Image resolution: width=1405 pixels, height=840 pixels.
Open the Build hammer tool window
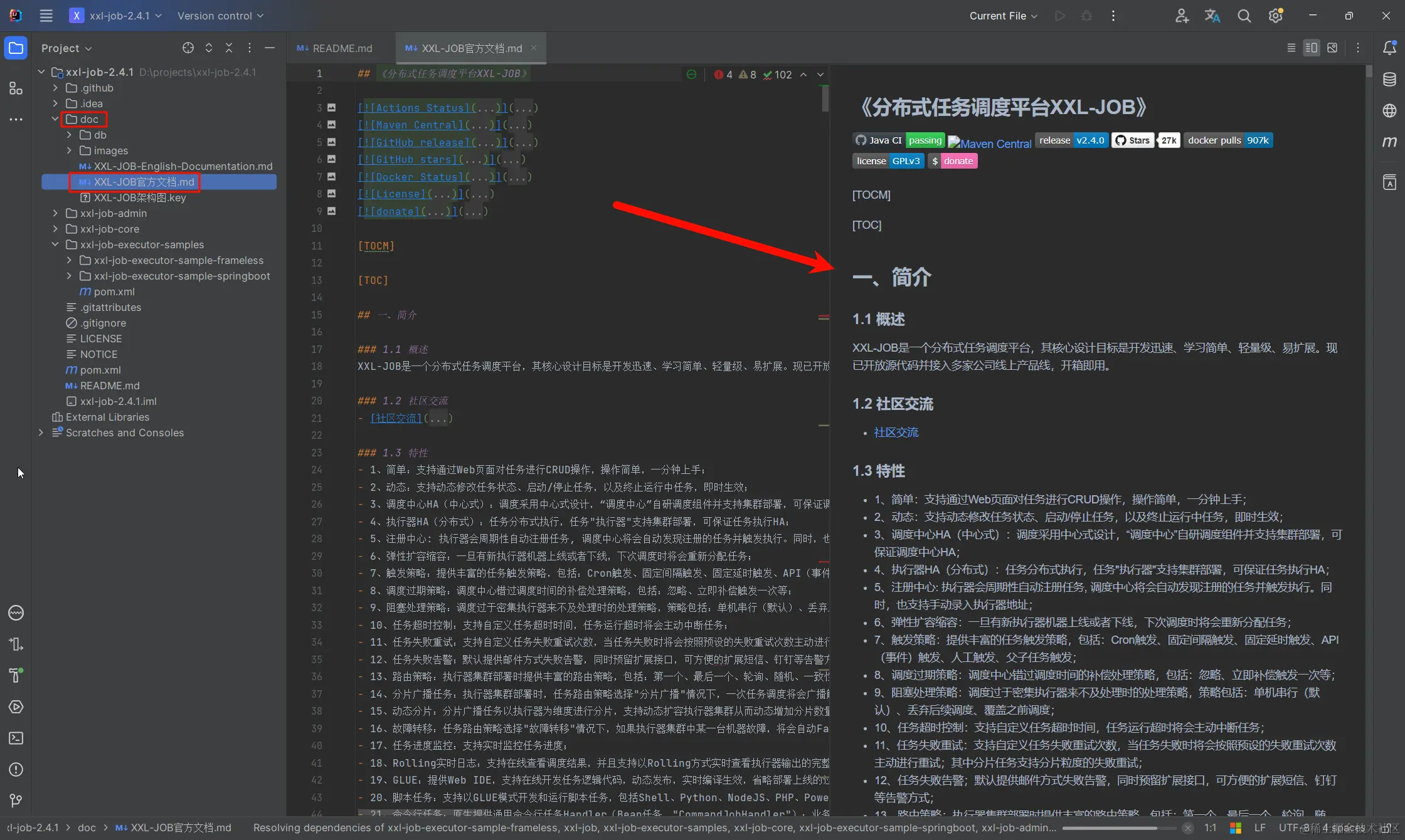pyautogui.click(x=16, y=675)
